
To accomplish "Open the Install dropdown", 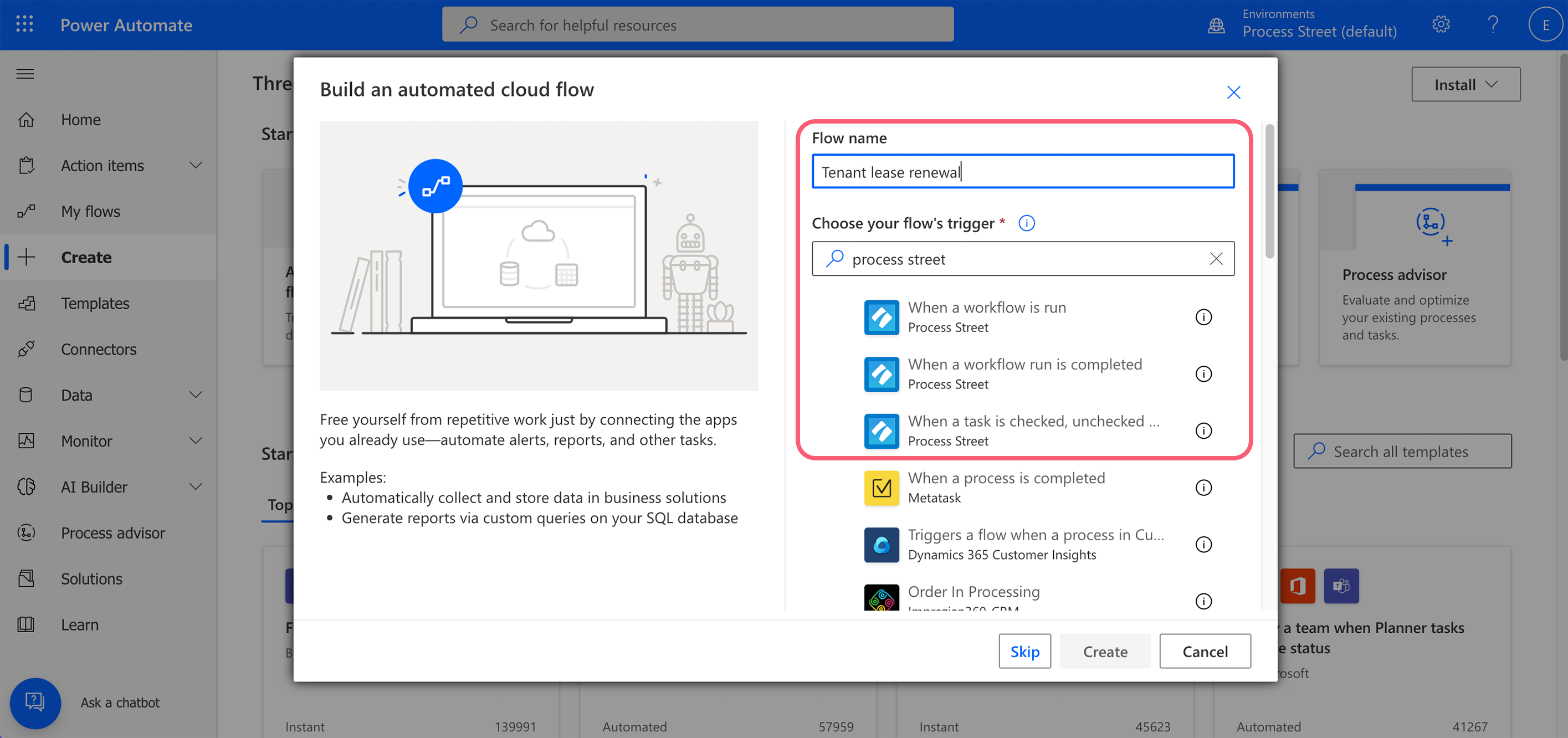I will tap(1465, 85).
